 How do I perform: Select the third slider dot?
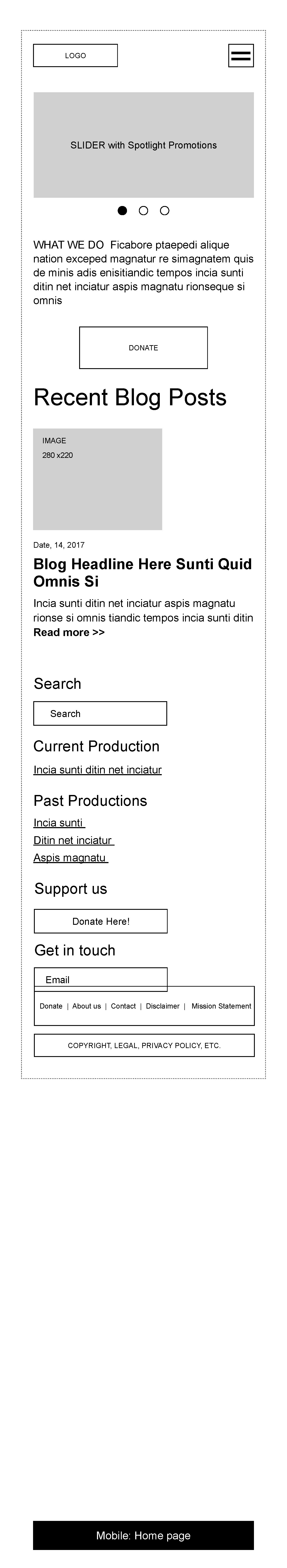coord(165,211)
